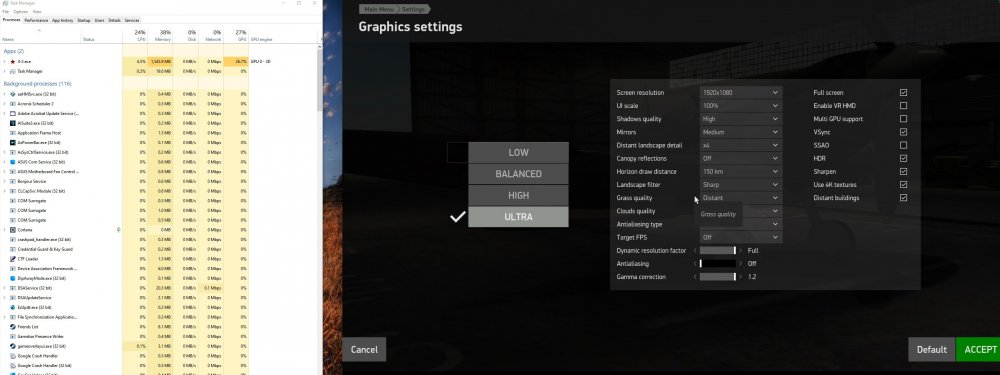Select the ULTRA graphics preset

518,217
